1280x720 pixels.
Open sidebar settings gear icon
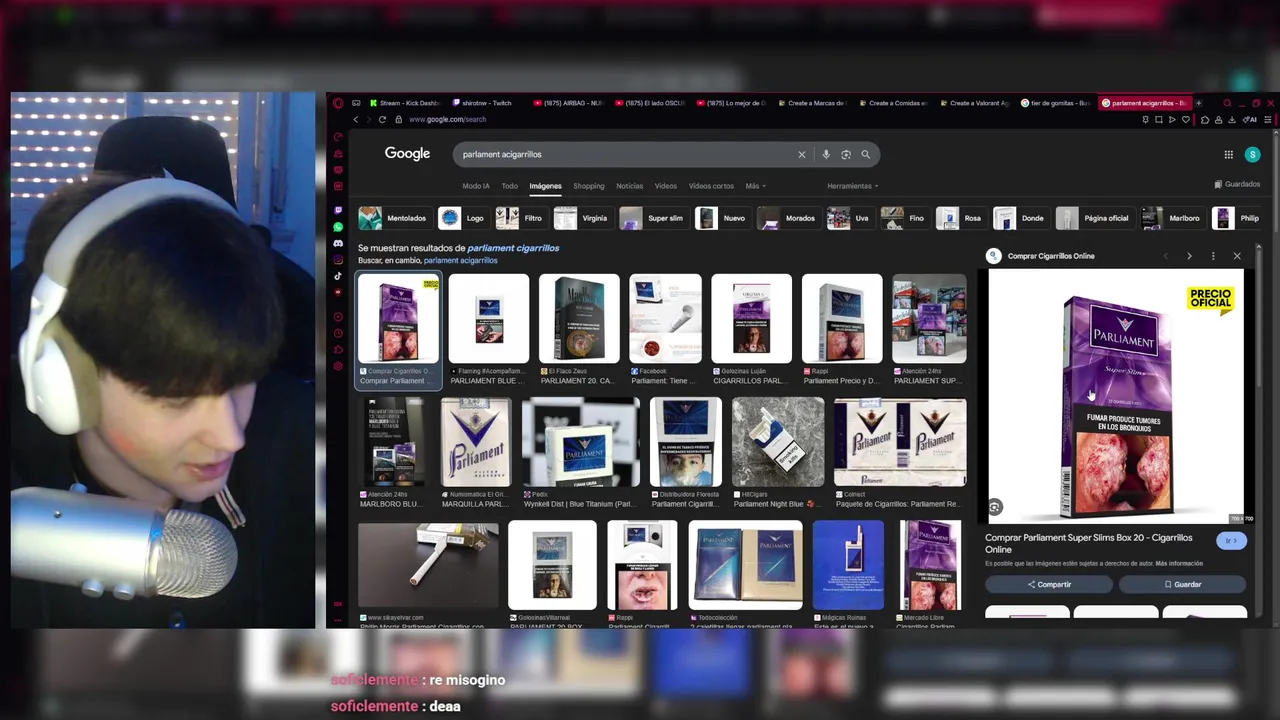(x=338, y=365)
